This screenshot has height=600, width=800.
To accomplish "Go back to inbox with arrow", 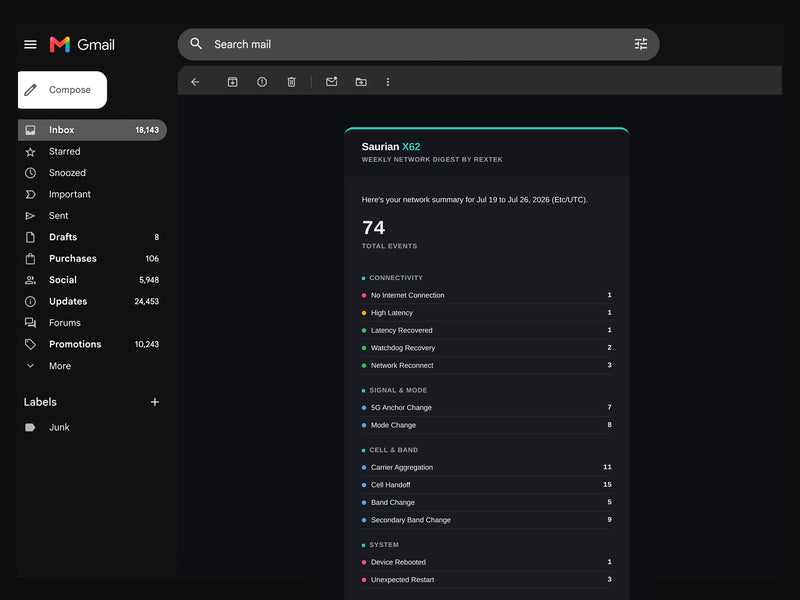I will tap(195, 82).
